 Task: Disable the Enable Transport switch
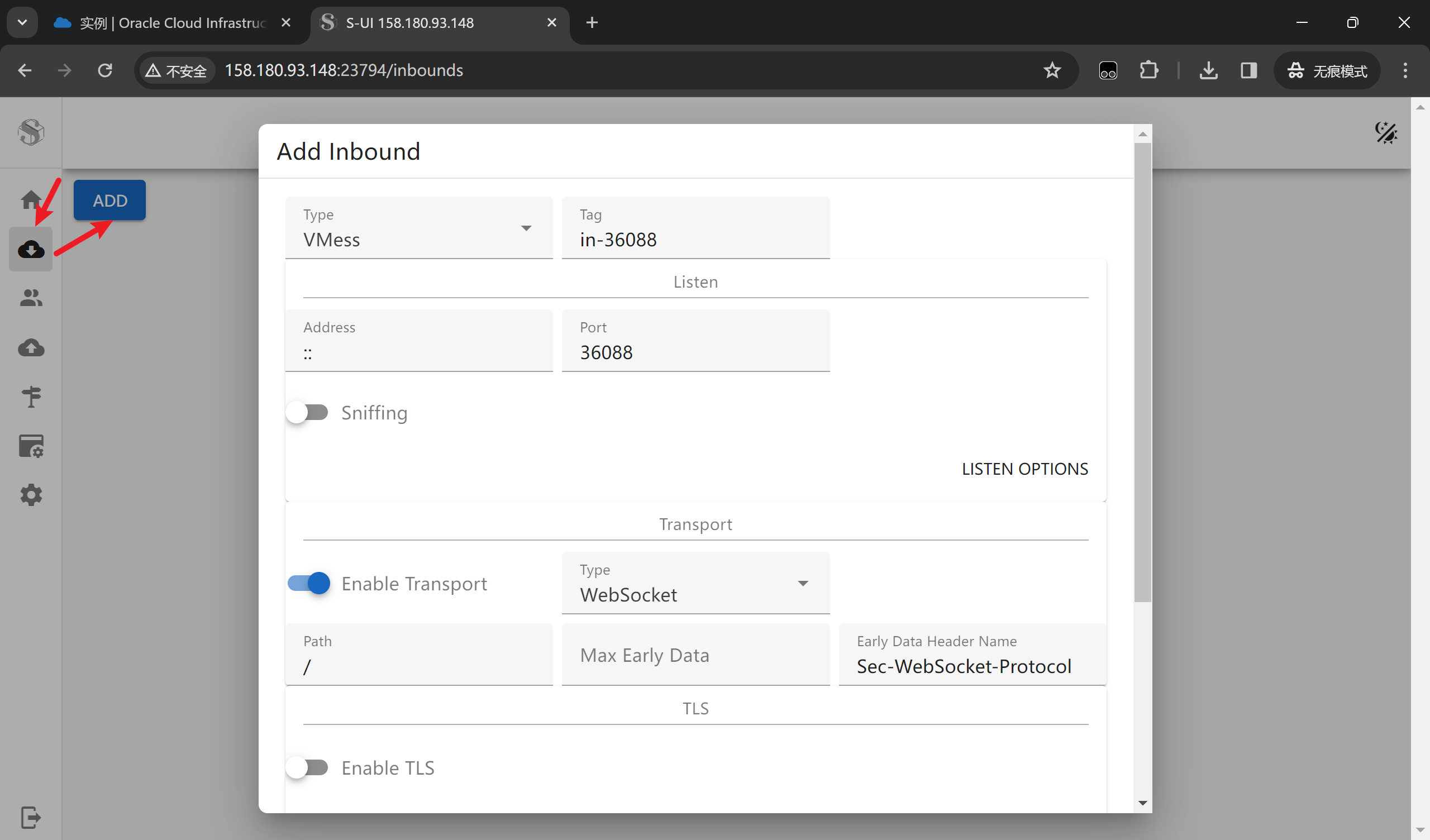[x=309, y=583]
